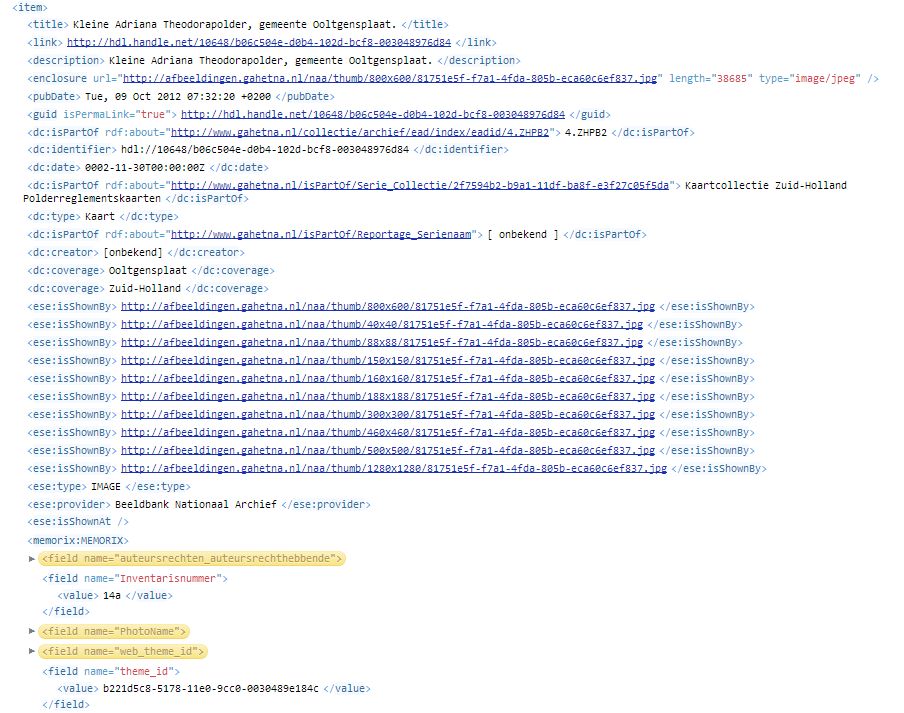Screen dimensions: 904x713
Task: Open the 300x300 thumbnail URL
Action: (388, 414)
